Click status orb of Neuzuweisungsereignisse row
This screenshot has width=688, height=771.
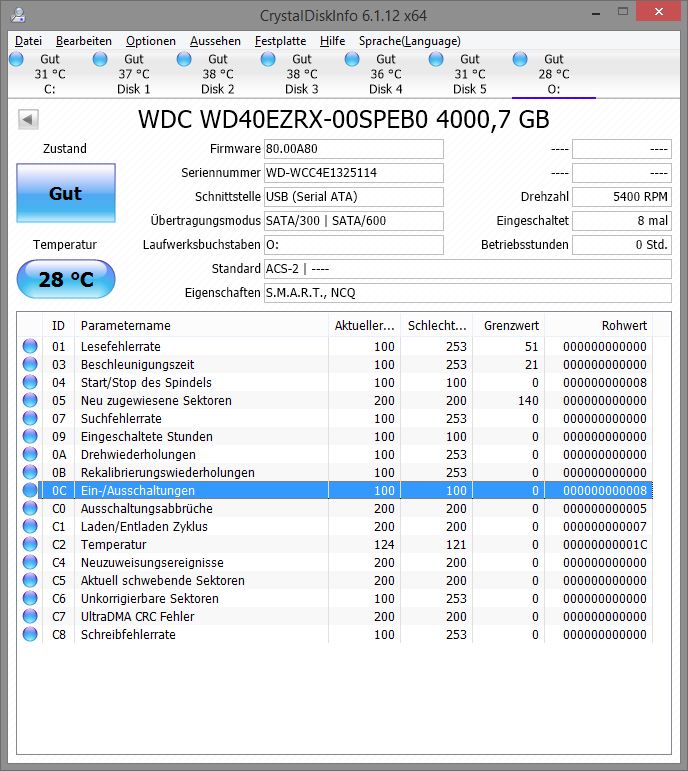point(30,563)
